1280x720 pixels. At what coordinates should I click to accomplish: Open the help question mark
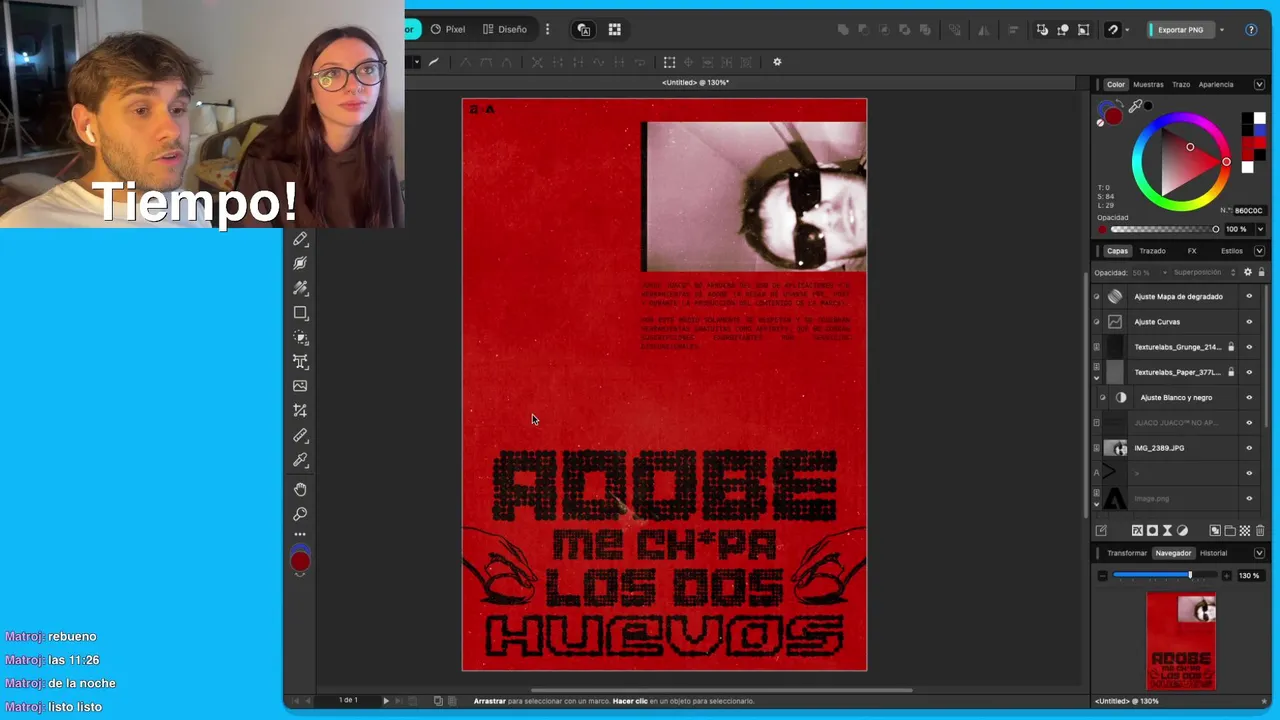click(x=1251, y=30)
